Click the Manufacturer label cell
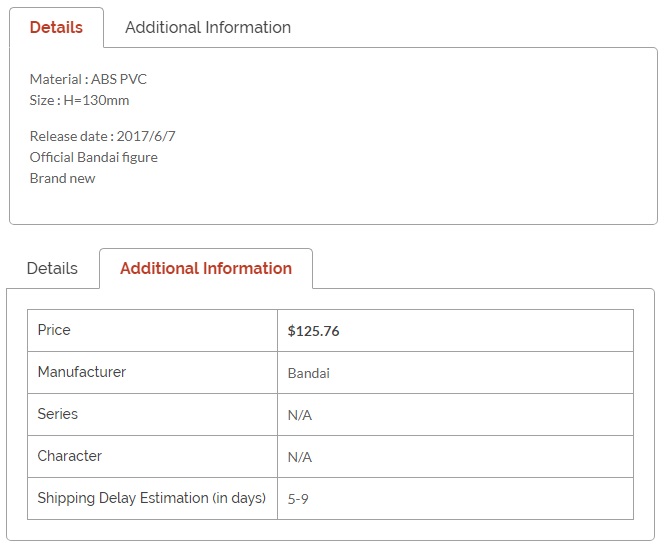 pyautogui.click(x=153, y=372)
